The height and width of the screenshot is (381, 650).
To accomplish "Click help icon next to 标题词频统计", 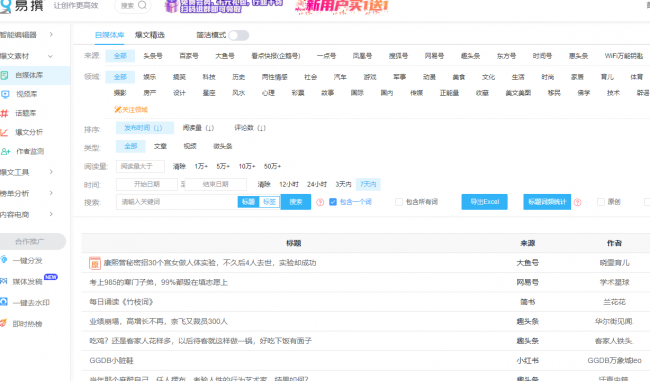I will pyautogui.click(x=577, y=202).
